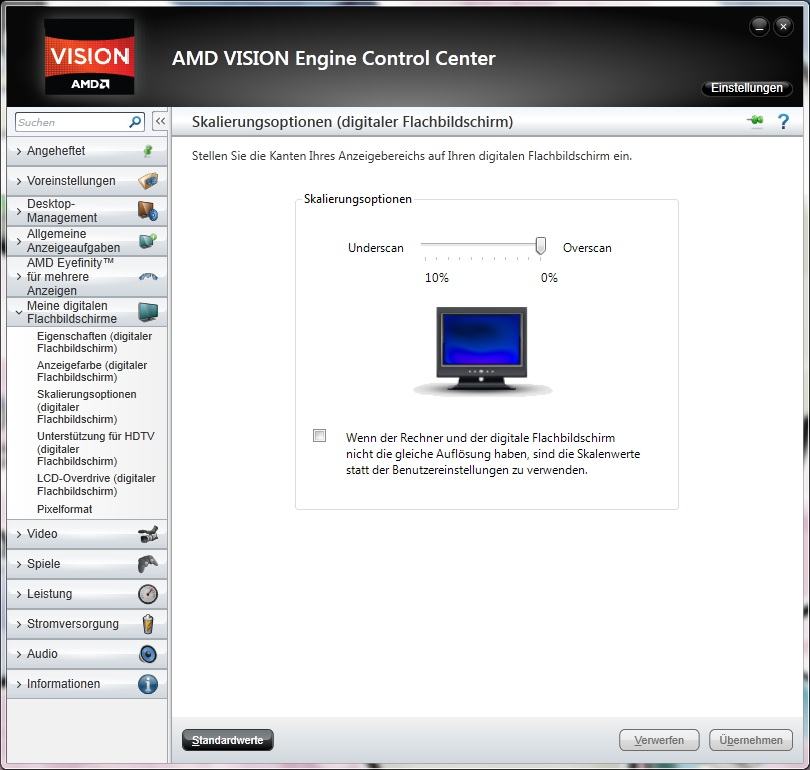Click the Verwerfen button
Viewport: 810px width, 770px height.
[x=659, y=740]
